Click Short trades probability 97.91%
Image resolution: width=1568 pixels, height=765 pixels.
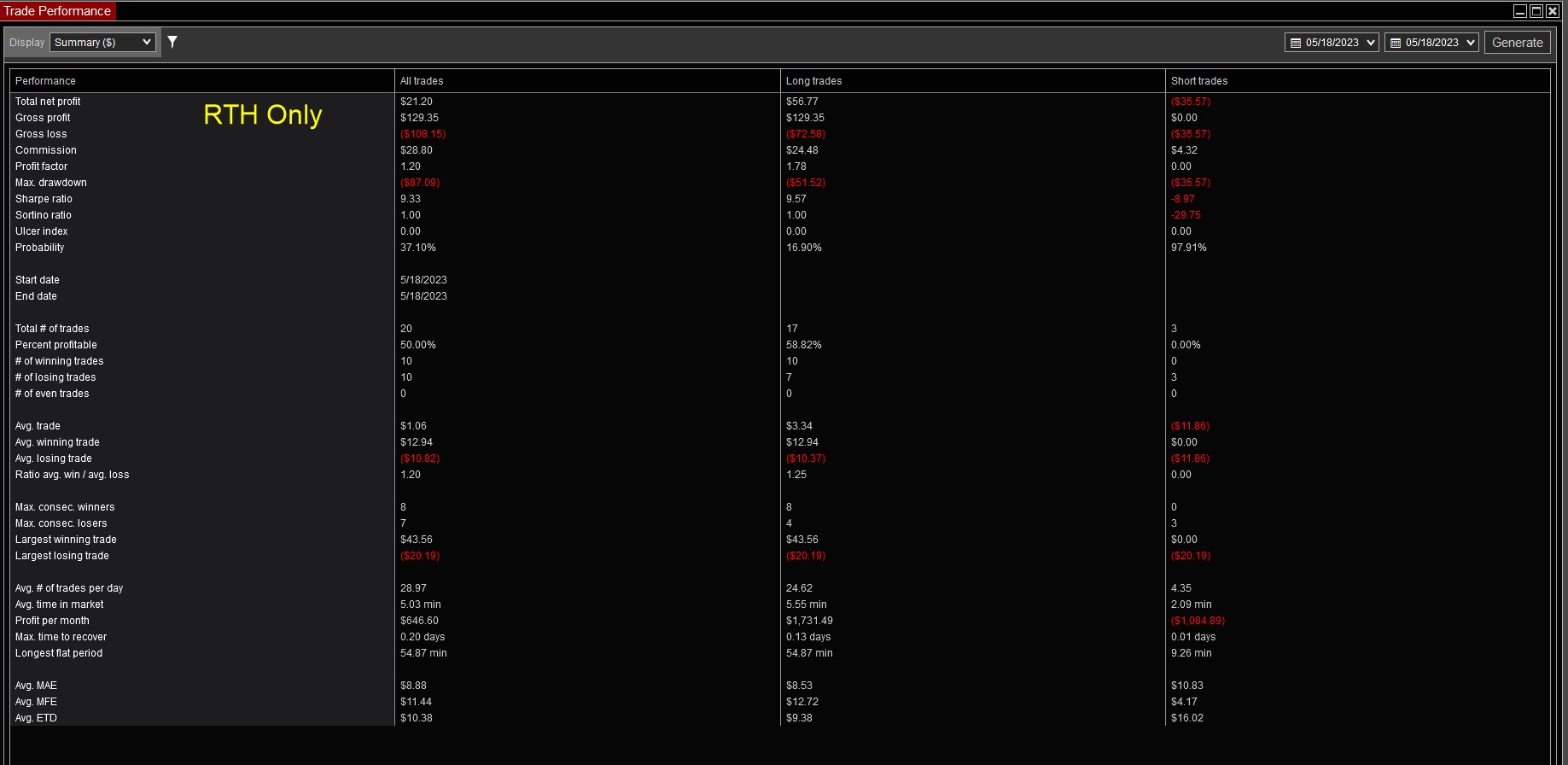(x=1189, y=248)
